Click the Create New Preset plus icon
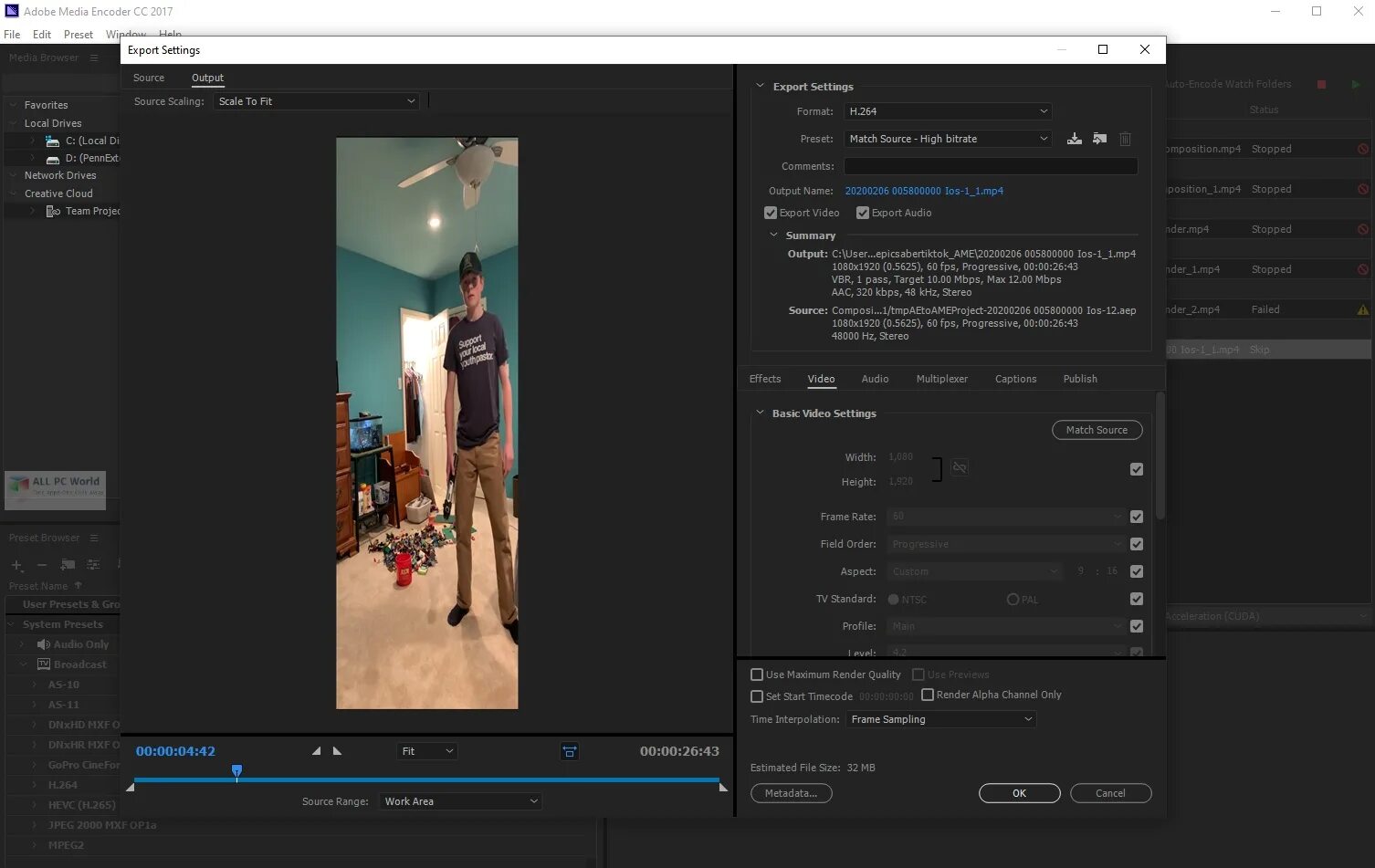Screen dimensions: 1375x868 16,565
